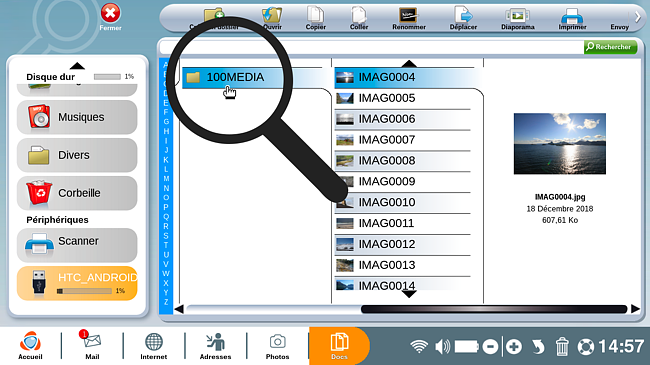The height and width of the screenshot is (365, 650).
Task: Expand the toolbar with right chevron
Action: pos(638,17)
